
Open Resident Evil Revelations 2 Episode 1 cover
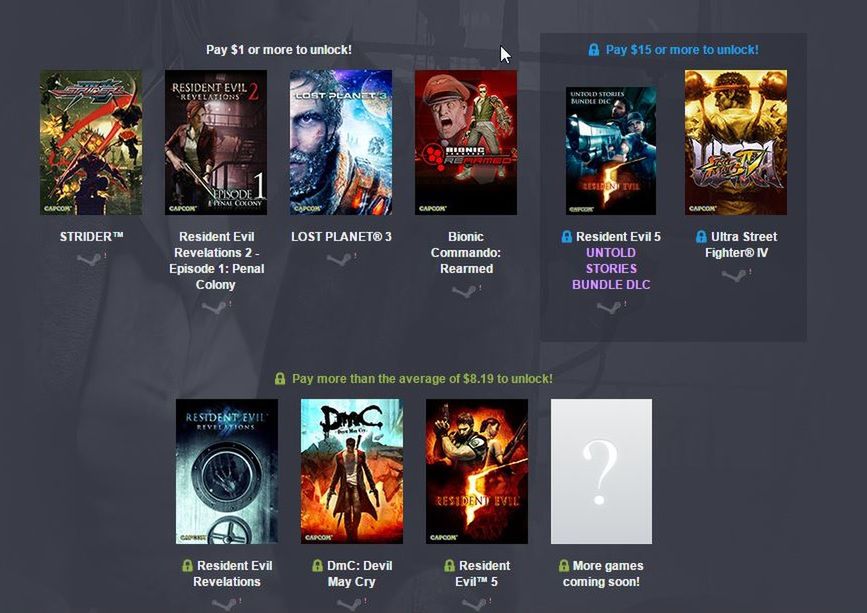click(x=216, y=142)
